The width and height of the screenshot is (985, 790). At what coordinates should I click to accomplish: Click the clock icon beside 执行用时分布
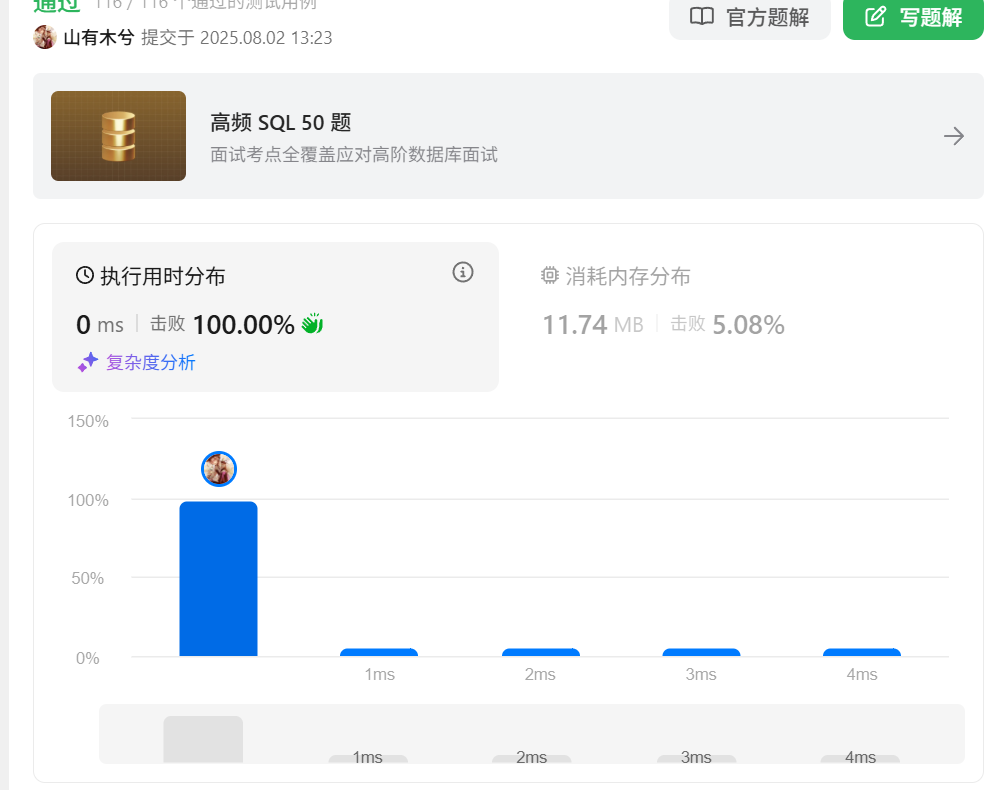[x=85, y=275]
